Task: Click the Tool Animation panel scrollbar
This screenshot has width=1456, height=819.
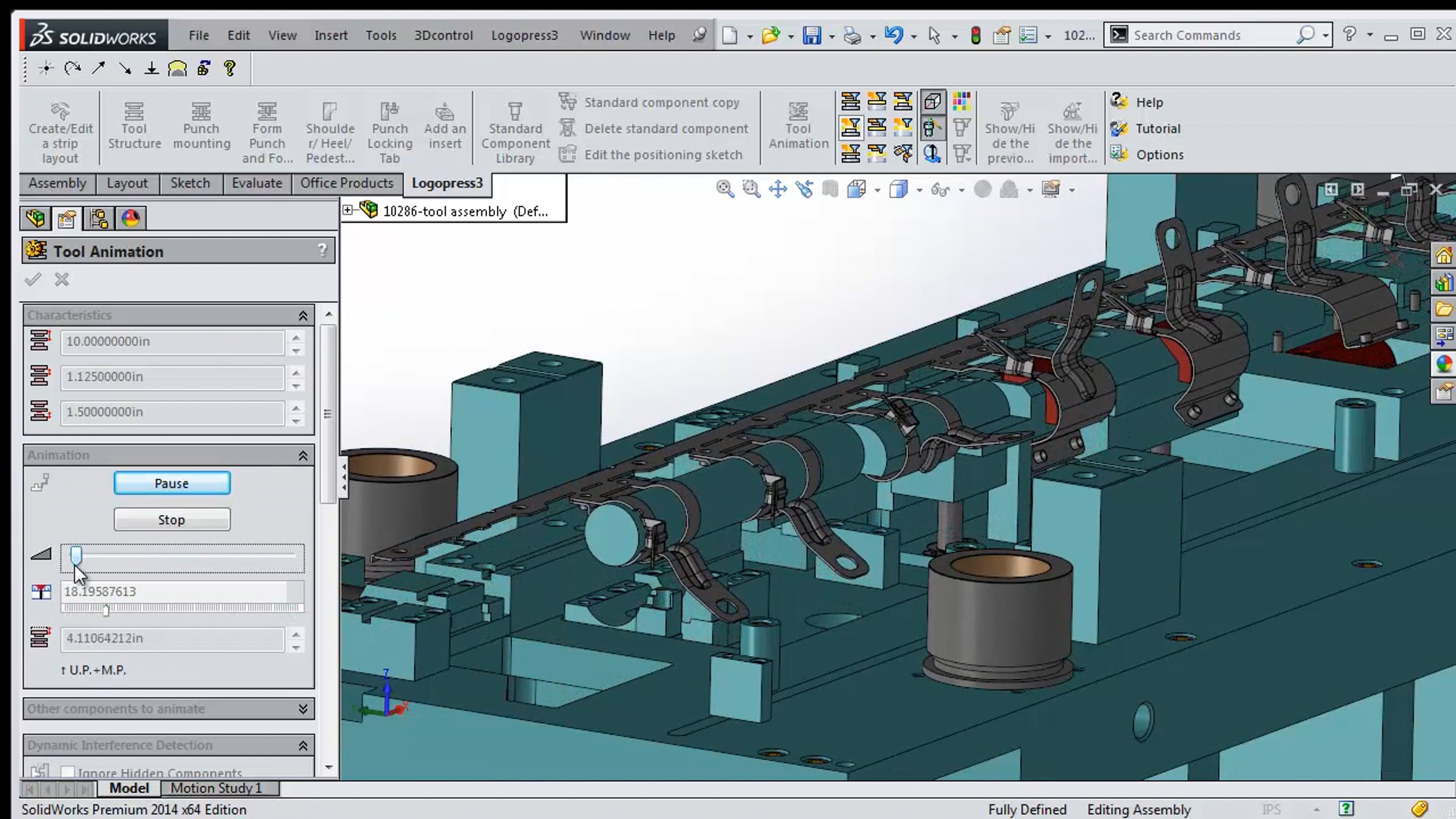Action: pos(328,414)
